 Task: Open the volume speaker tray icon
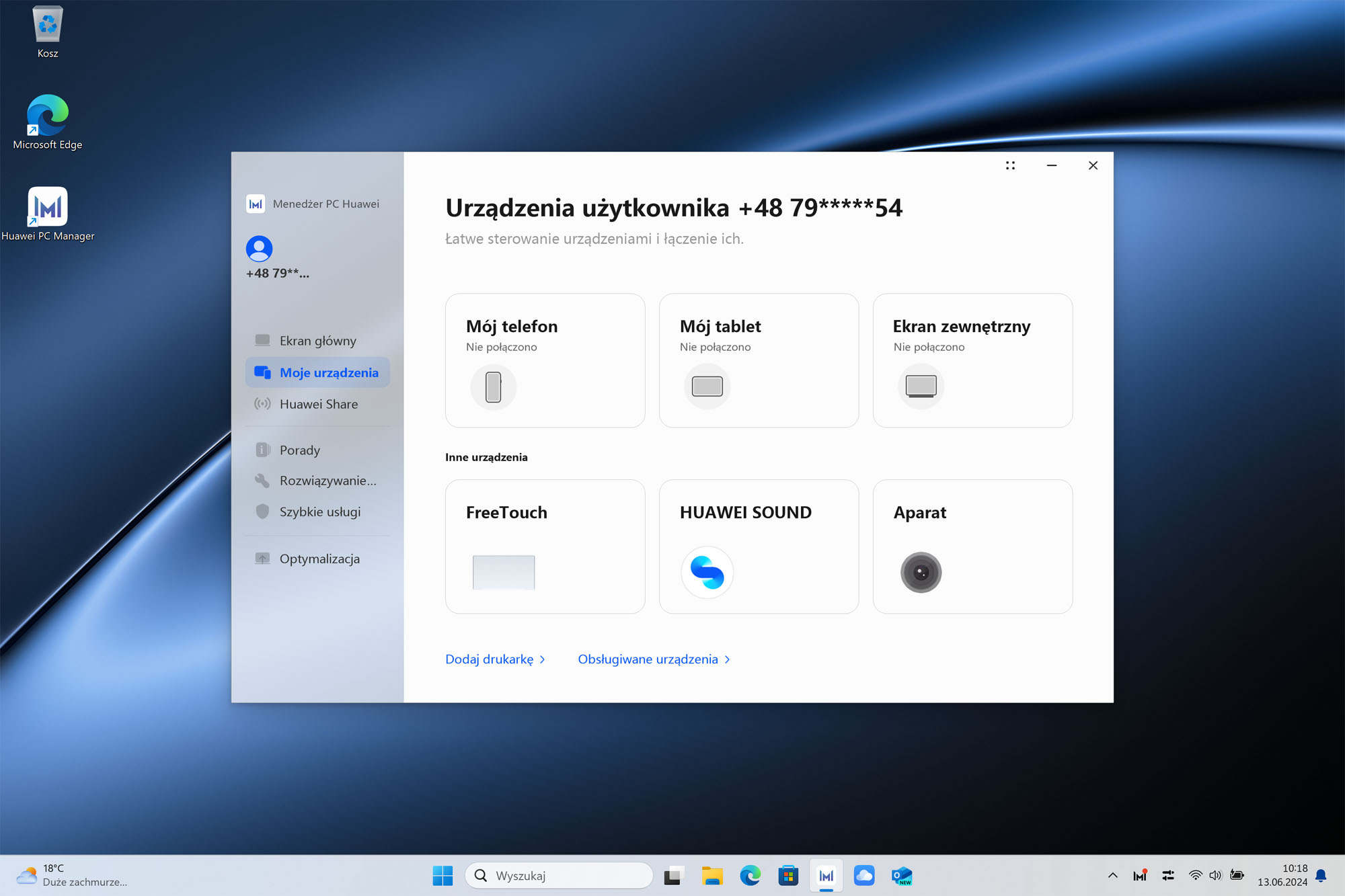coord(1215,876)
